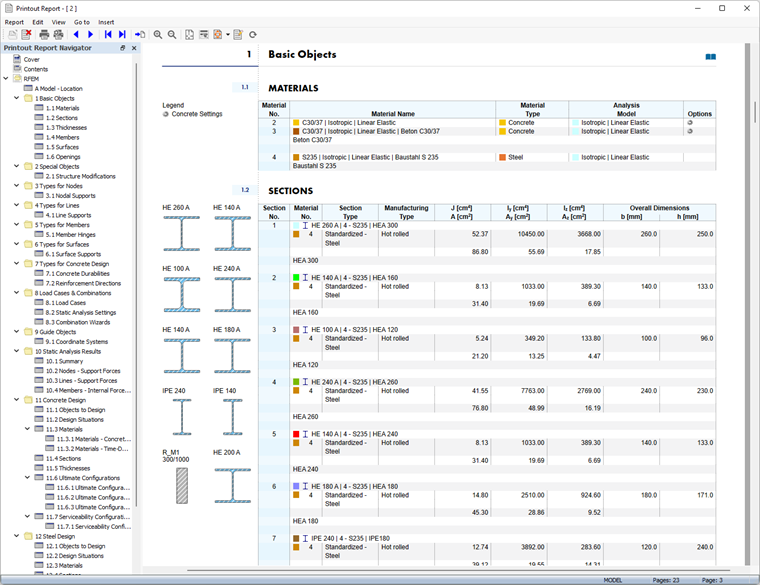
Task: Click yellow swatch of material 2 C30/37
Action: 296,123
